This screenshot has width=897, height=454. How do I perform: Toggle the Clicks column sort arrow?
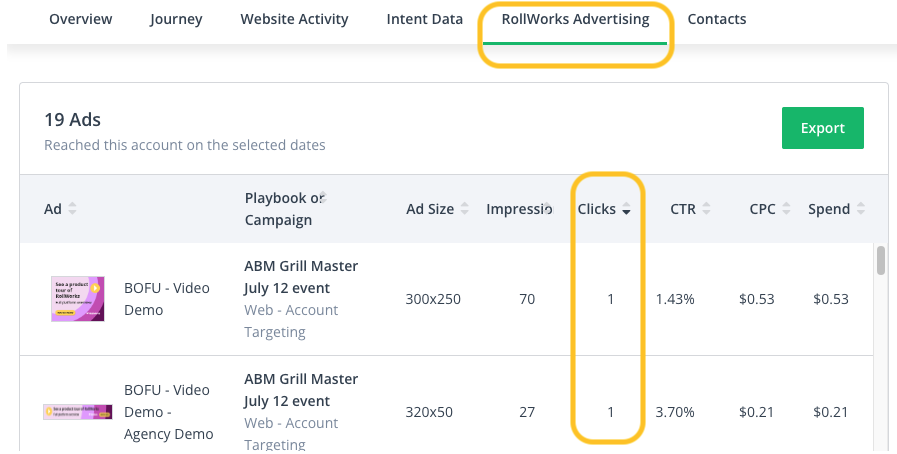tap(626, 209)
